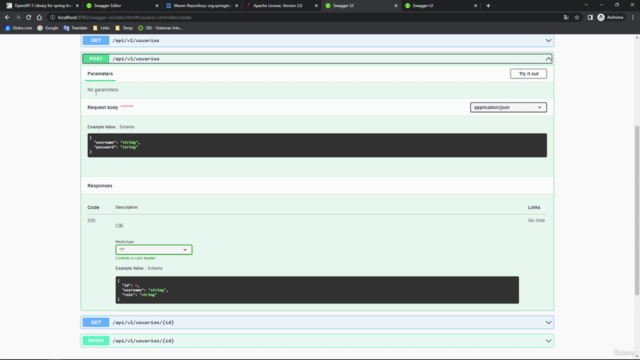This screenshot has width=640, height=360.
Task: Reload the current page
Action: point(29,18)
